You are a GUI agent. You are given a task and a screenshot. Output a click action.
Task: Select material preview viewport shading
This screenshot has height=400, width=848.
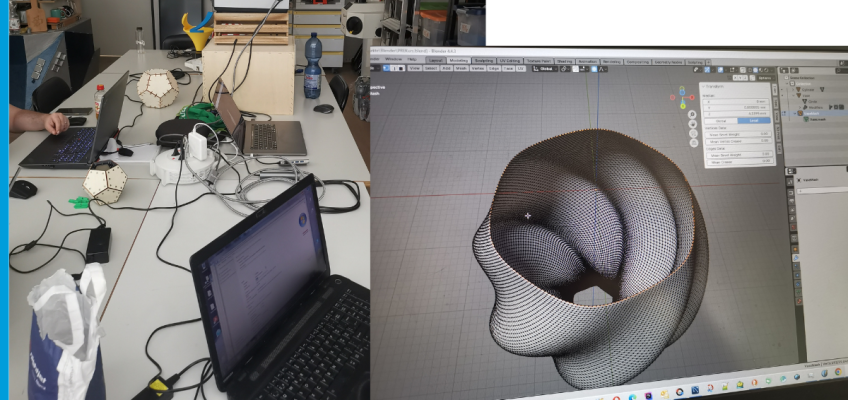(761, 70)
